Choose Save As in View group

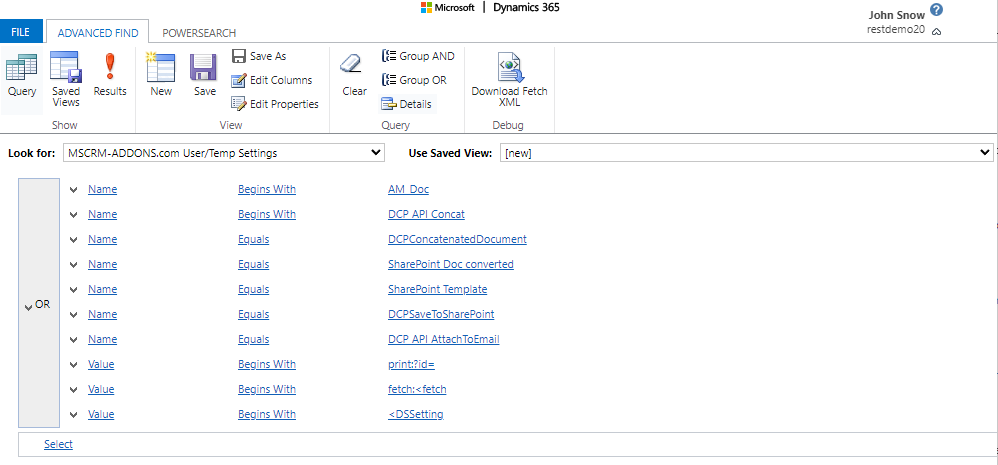pos(259,56)
